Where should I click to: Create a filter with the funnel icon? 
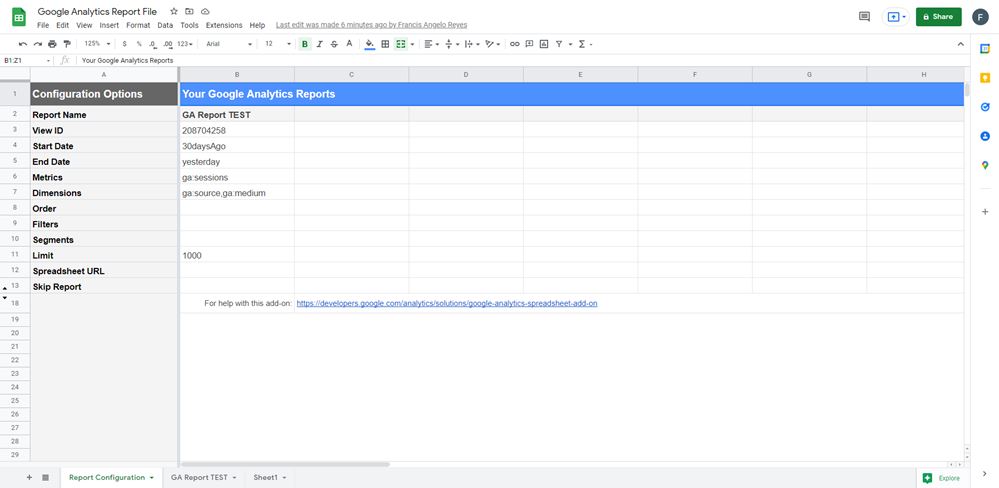click(x=559, y=44)
